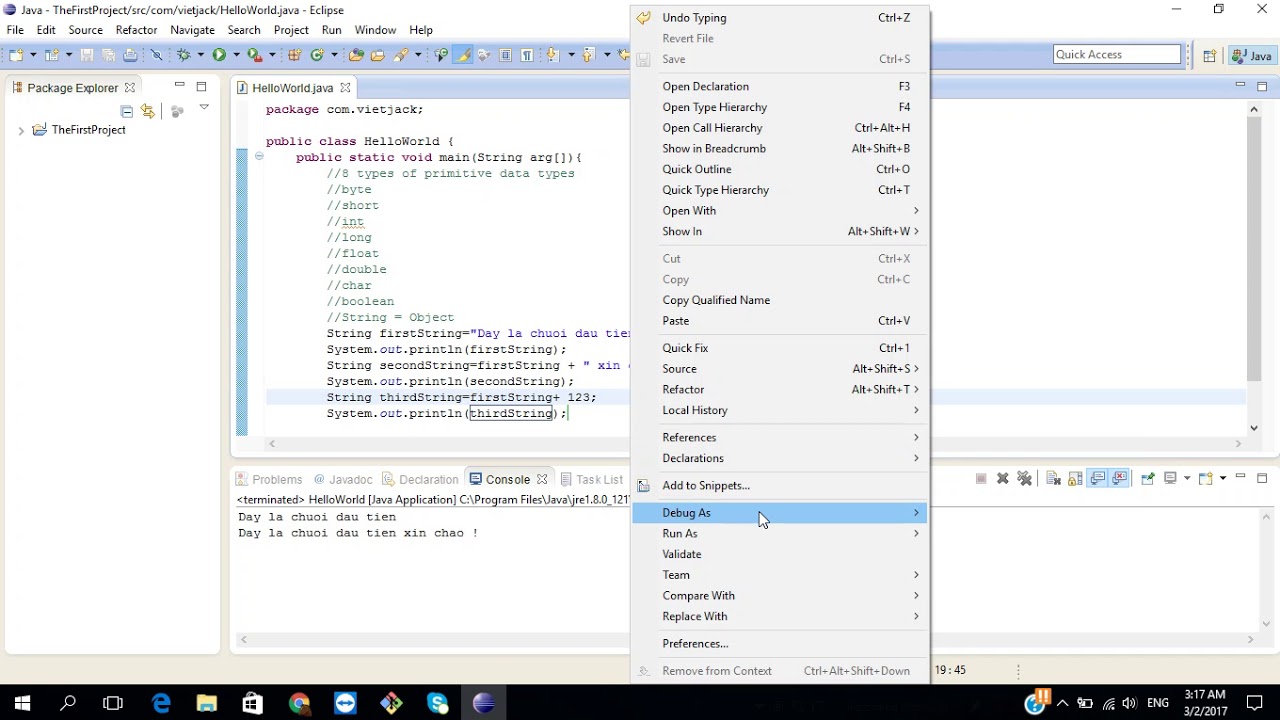Click the Open Type toolbar icon
1280x720 pixels.
tap(357, 55)
